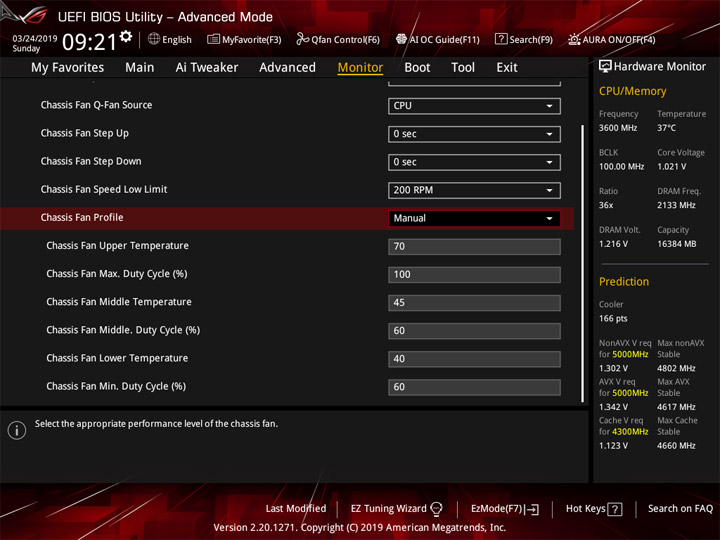
Task: Open Chassis Fan Profile Manual dropdown
Action: coord(474,218)
